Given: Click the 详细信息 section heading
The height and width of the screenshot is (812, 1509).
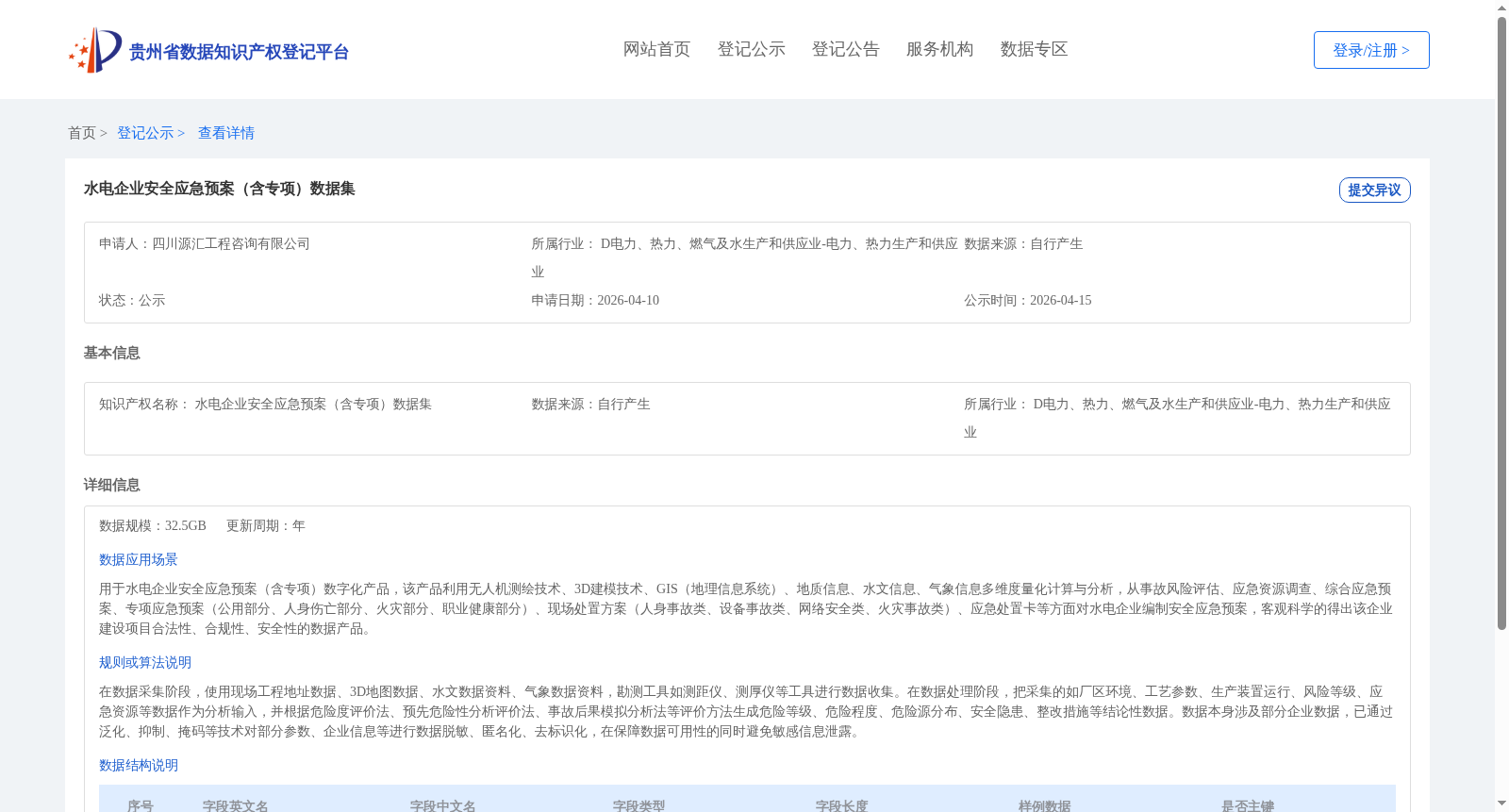Looking at the screenshot, I should click(x=111, y=485).
